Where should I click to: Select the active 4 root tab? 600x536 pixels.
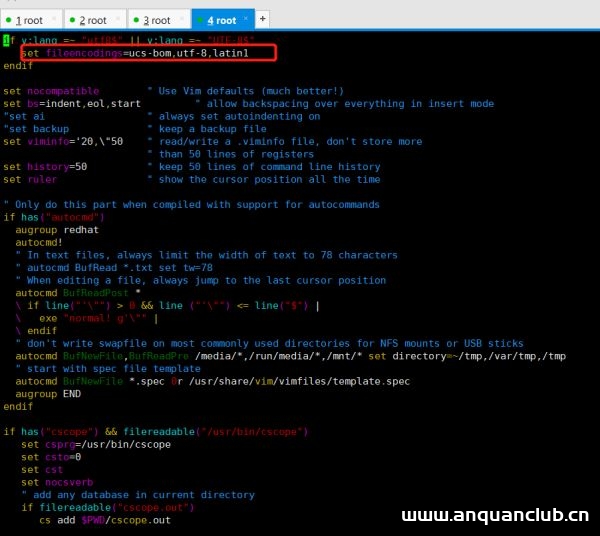pyautogui.click(x=221, y=20)
